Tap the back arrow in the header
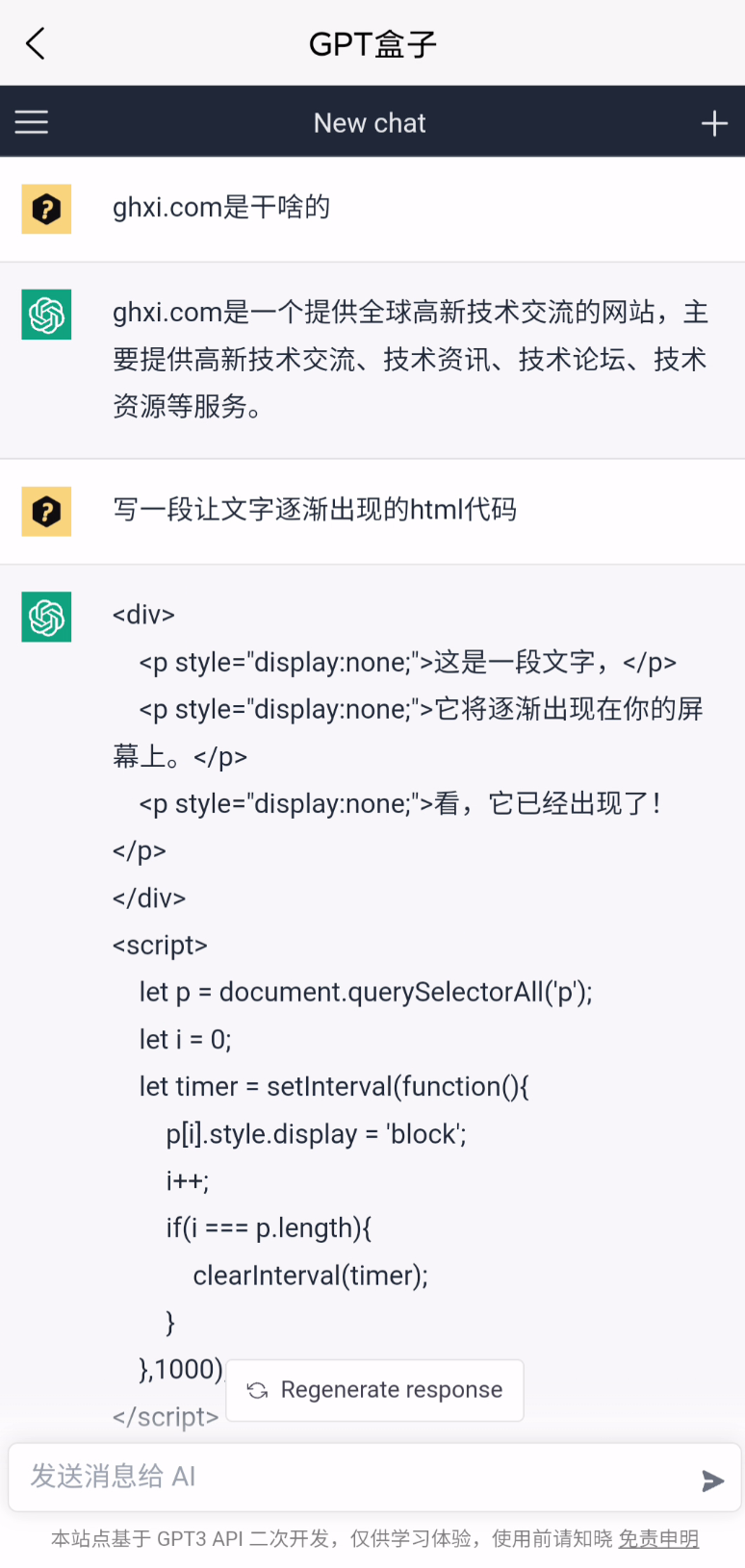This screenshot has width=745, height=1568. coord(36,43)
